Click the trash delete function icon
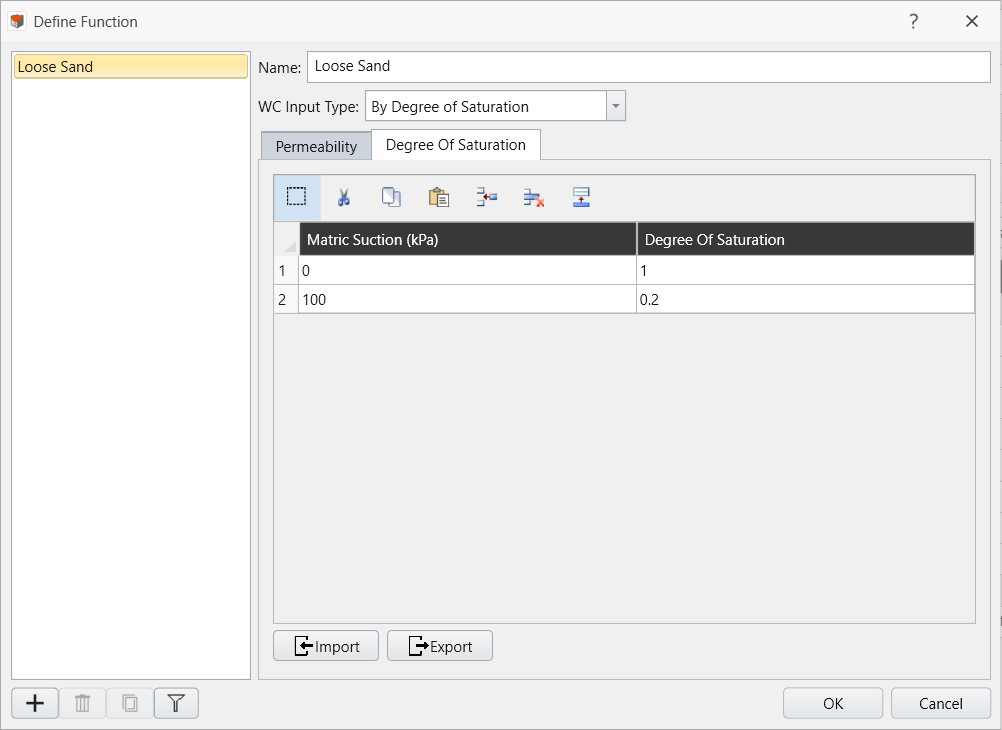Viewport: 1002px width, 730px height. [82, 704]
